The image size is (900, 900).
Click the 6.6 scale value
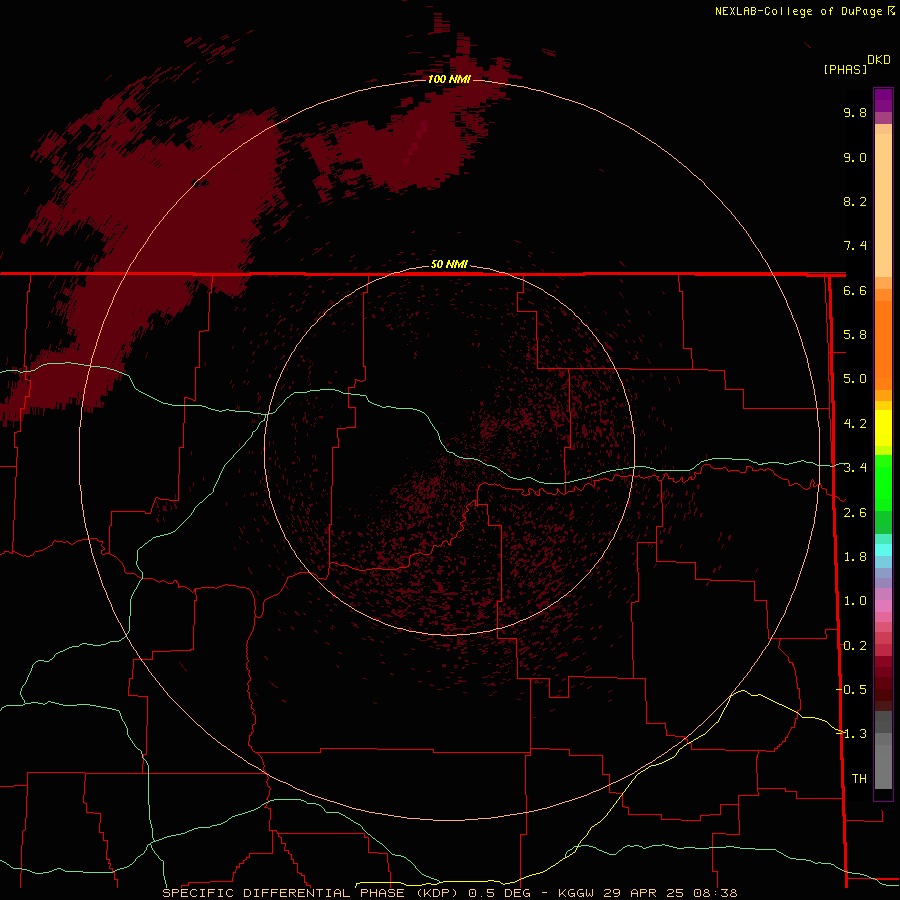(x=855, y=290)
